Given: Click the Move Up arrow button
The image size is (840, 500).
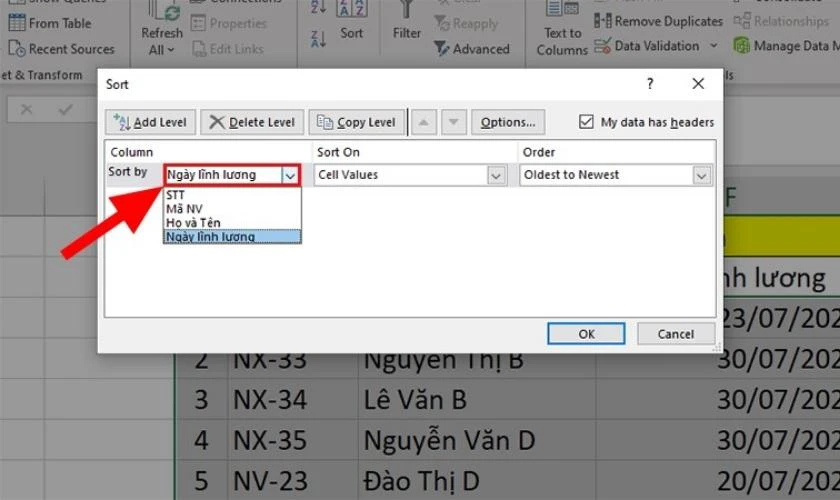Looking at the screenshot, I should click(424, 122).
